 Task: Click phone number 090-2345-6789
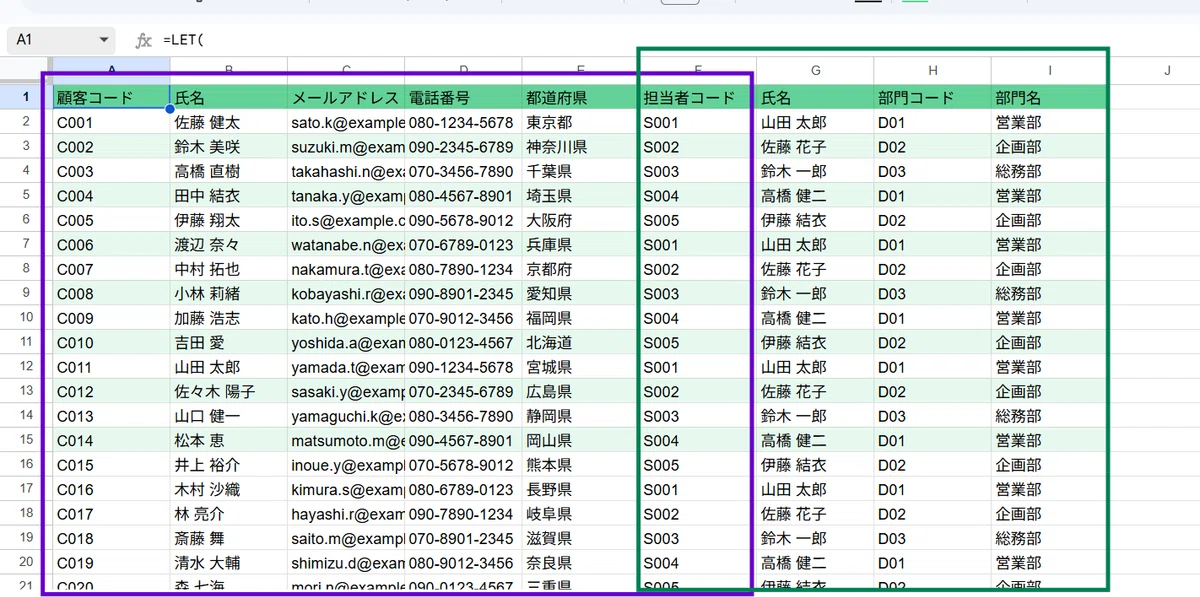pyautogui.click(x=463, y=147)
